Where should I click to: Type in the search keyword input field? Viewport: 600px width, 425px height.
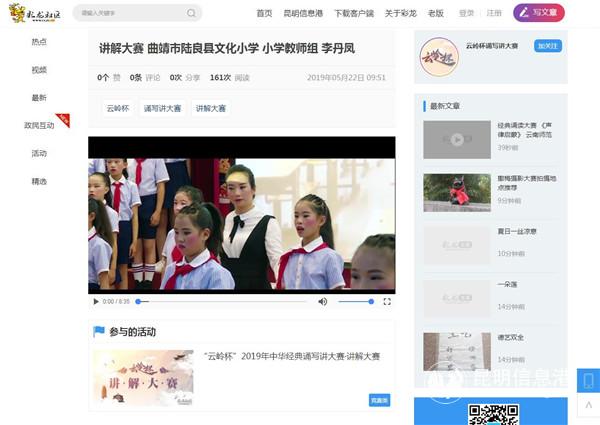130,13
